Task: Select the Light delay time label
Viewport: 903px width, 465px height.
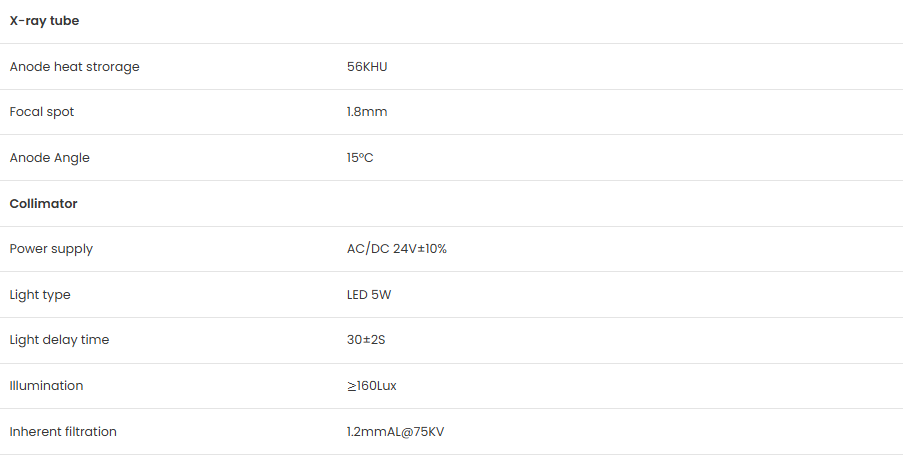Action: point(59,340)
